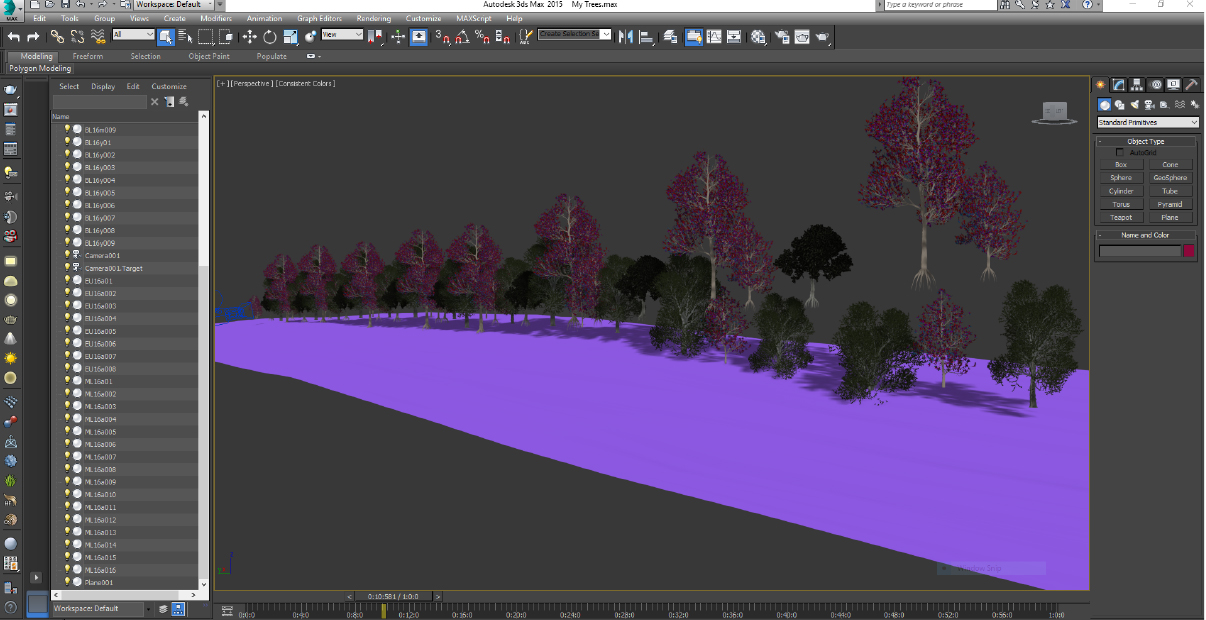This screenshot has width=1206, height=620.
Task: Select the Select and Move tool
Action: (x=249, y=37)
